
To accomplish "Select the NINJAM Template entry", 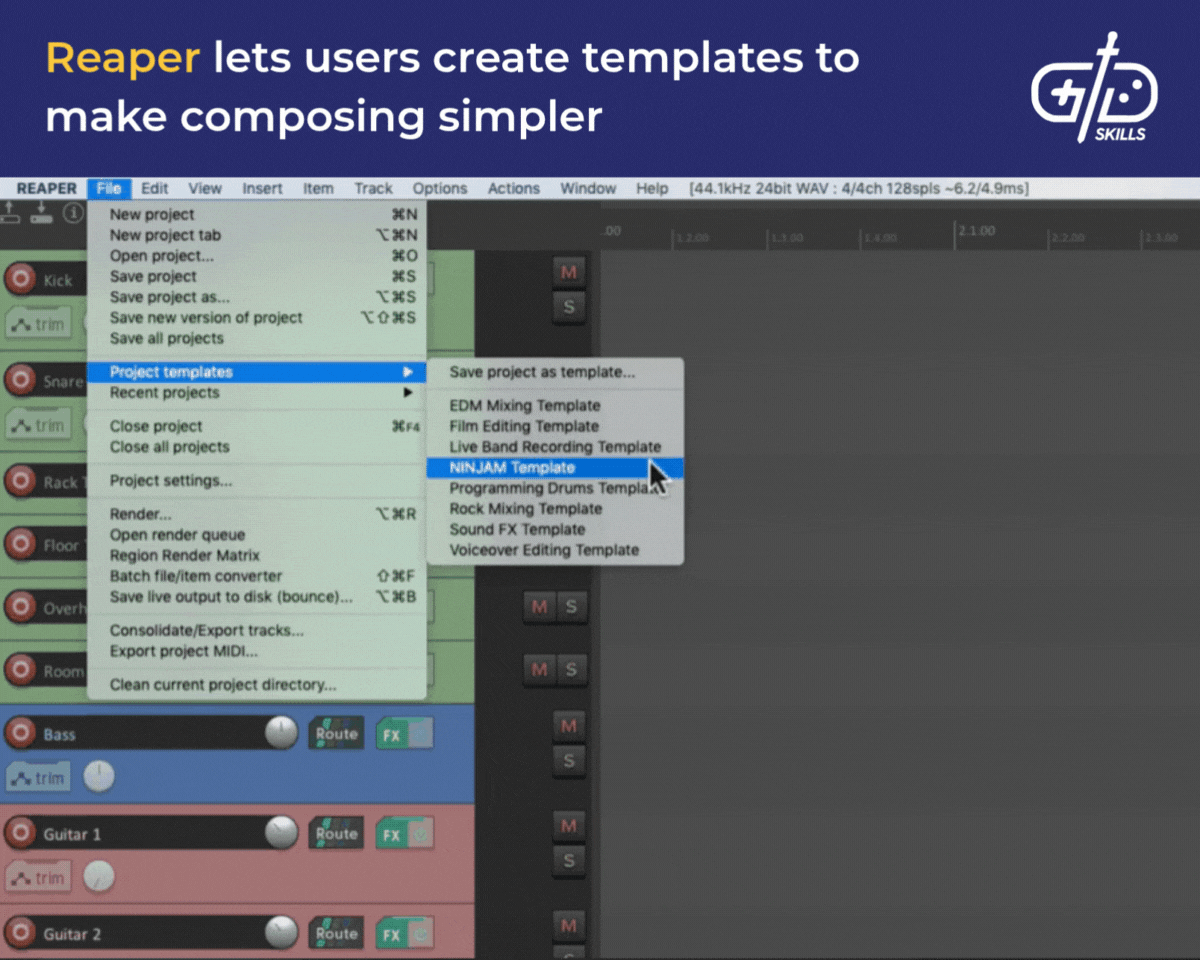I will tap(514, 467).
